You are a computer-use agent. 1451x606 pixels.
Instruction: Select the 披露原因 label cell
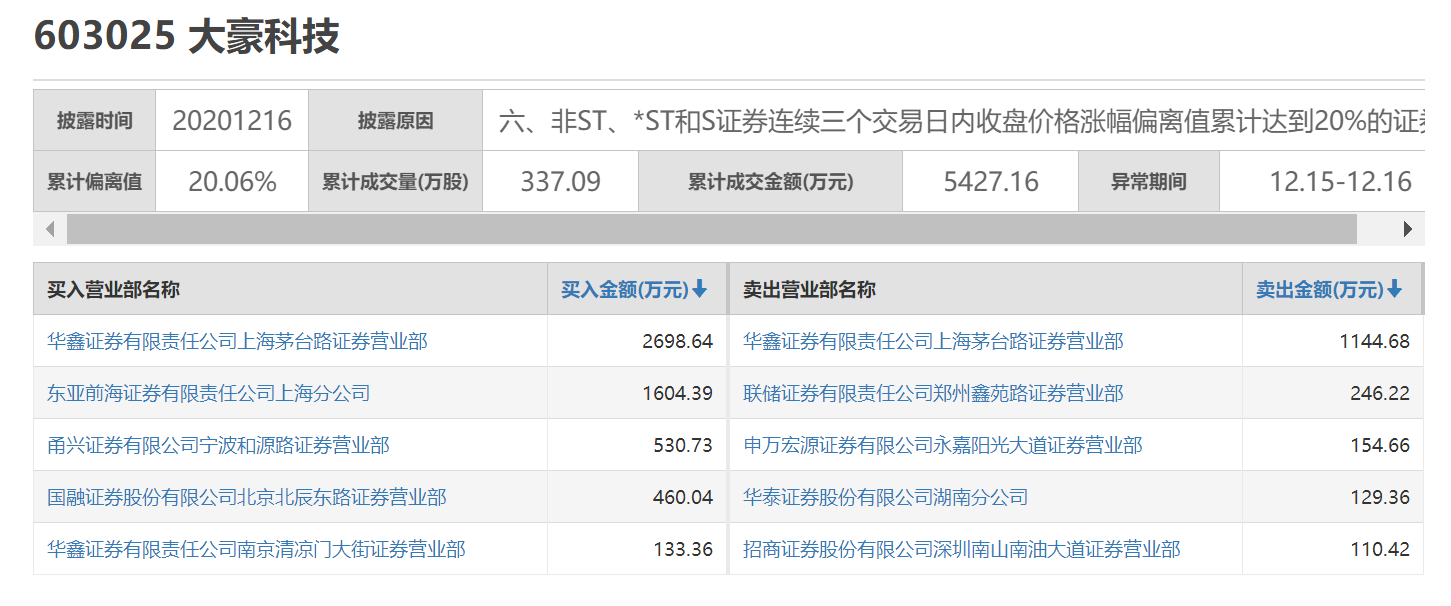point(395,121)
